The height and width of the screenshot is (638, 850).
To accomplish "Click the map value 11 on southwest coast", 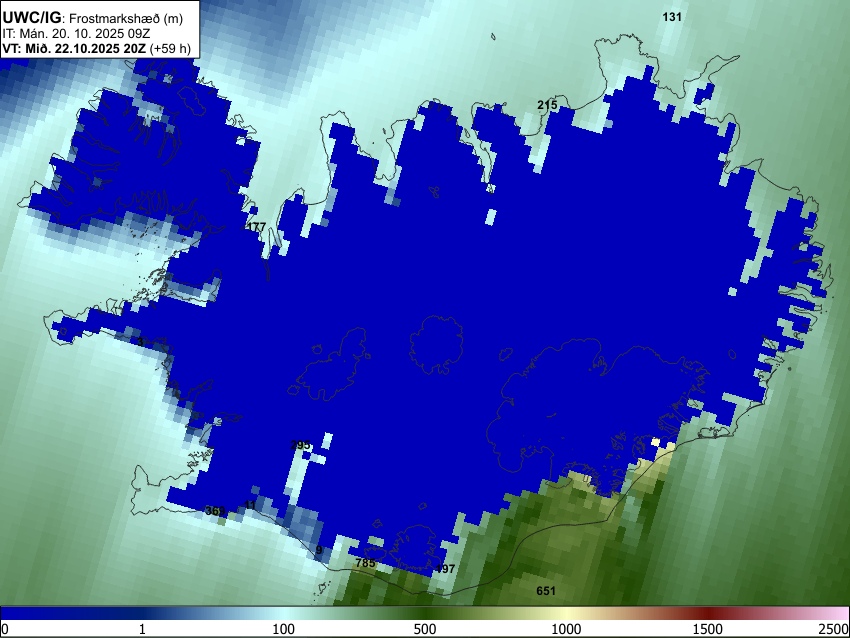I will pos(250,505).
